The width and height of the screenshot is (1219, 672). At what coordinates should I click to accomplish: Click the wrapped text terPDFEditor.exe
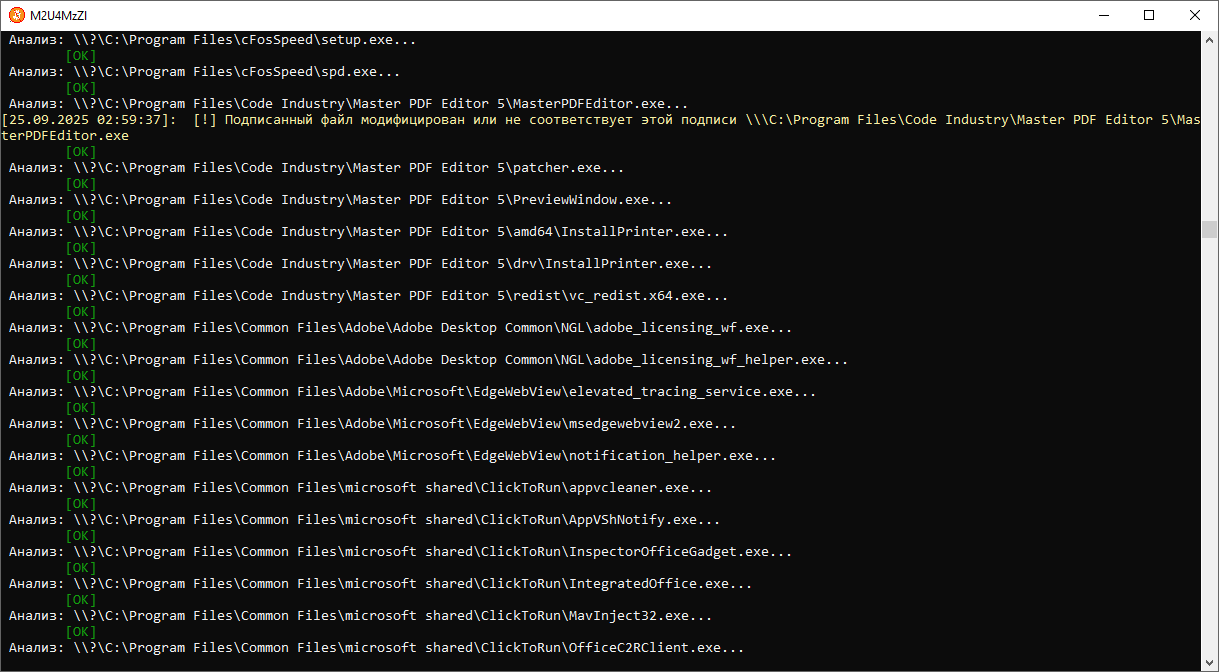65,136
